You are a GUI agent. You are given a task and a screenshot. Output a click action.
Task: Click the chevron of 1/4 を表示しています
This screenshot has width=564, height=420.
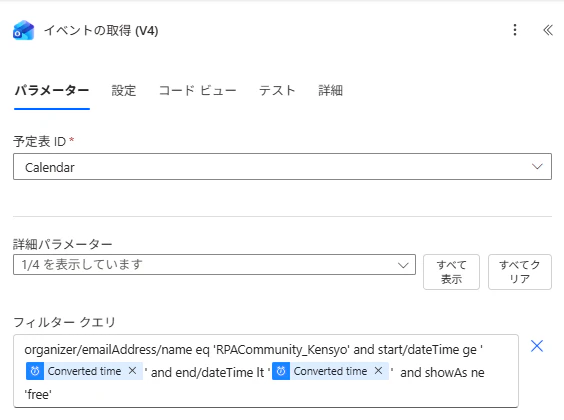tap(403, 265)
